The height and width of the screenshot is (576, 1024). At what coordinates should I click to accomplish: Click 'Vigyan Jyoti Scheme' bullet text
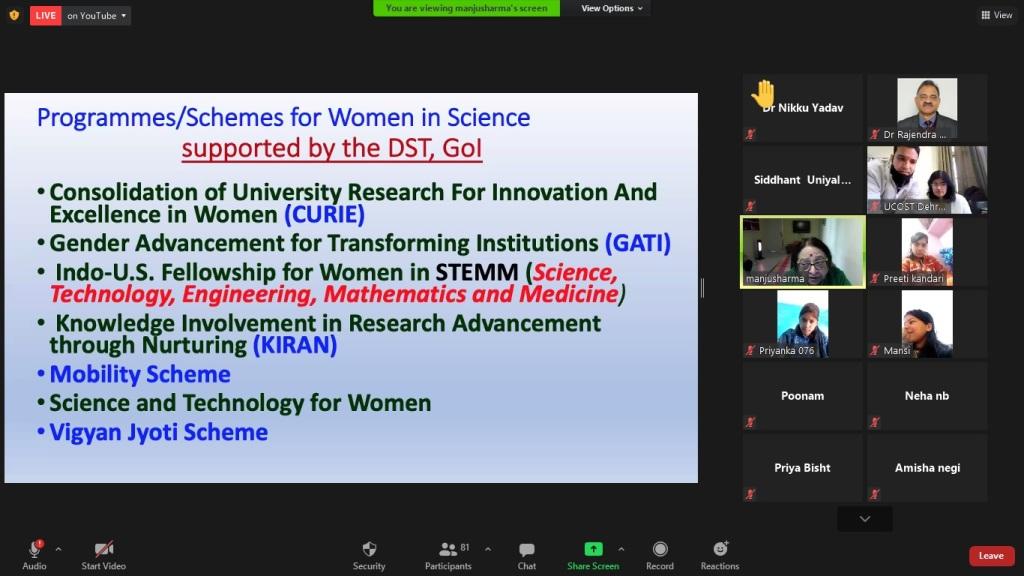point(159,432)
